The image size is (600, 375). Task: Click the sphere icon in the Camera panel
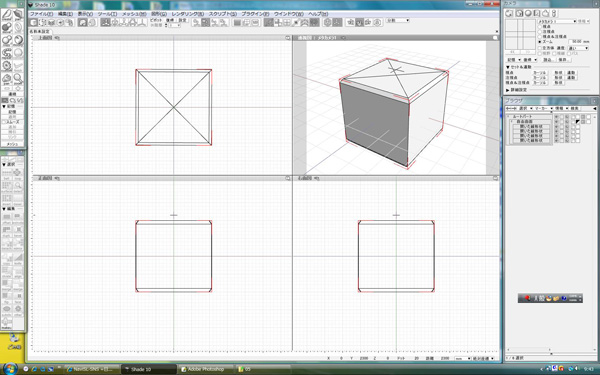point(528,13)
